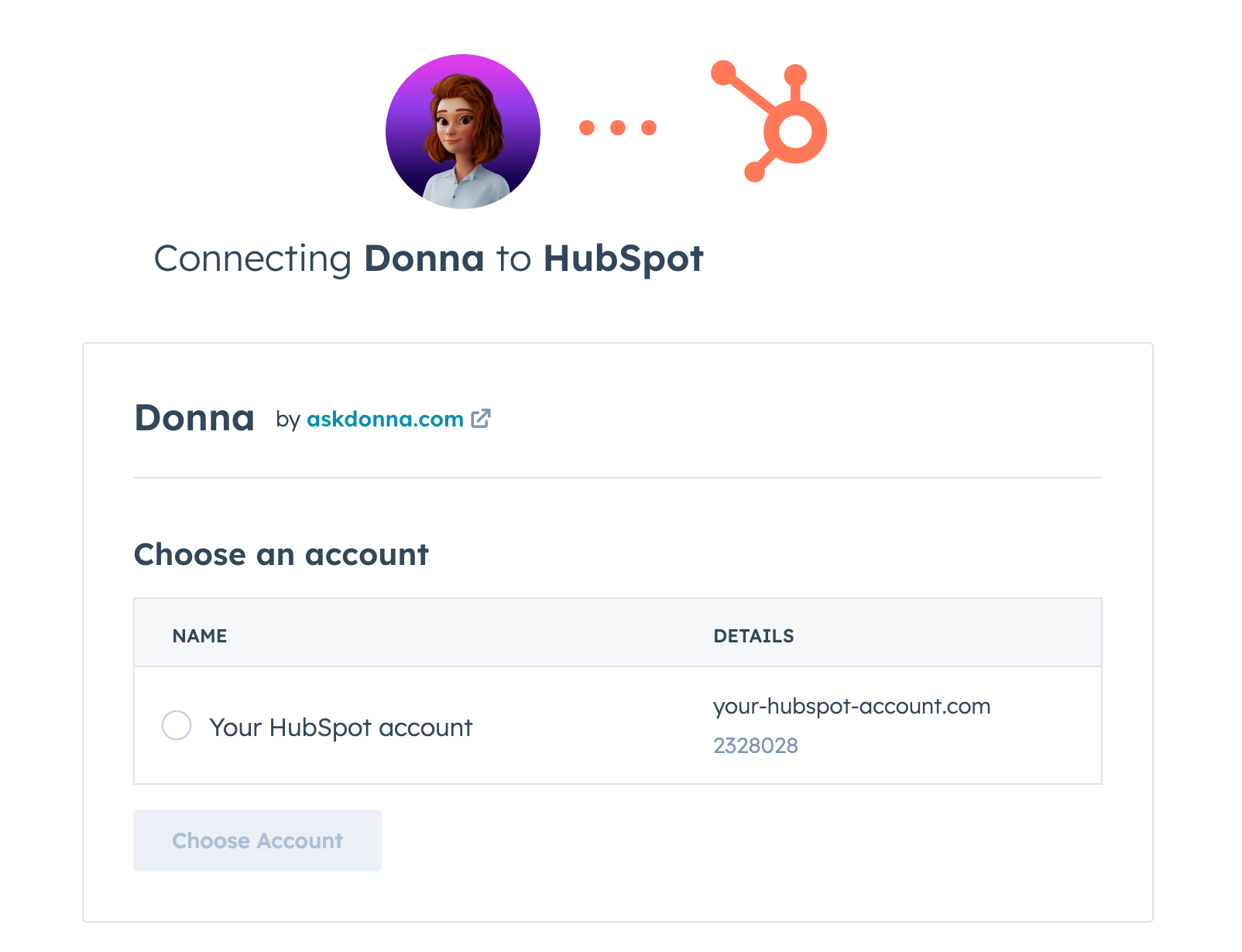The width and height of the screenshot is (1242, 952).
Task: Click the middle orange connecting dot
Action: tap(618, 128)
